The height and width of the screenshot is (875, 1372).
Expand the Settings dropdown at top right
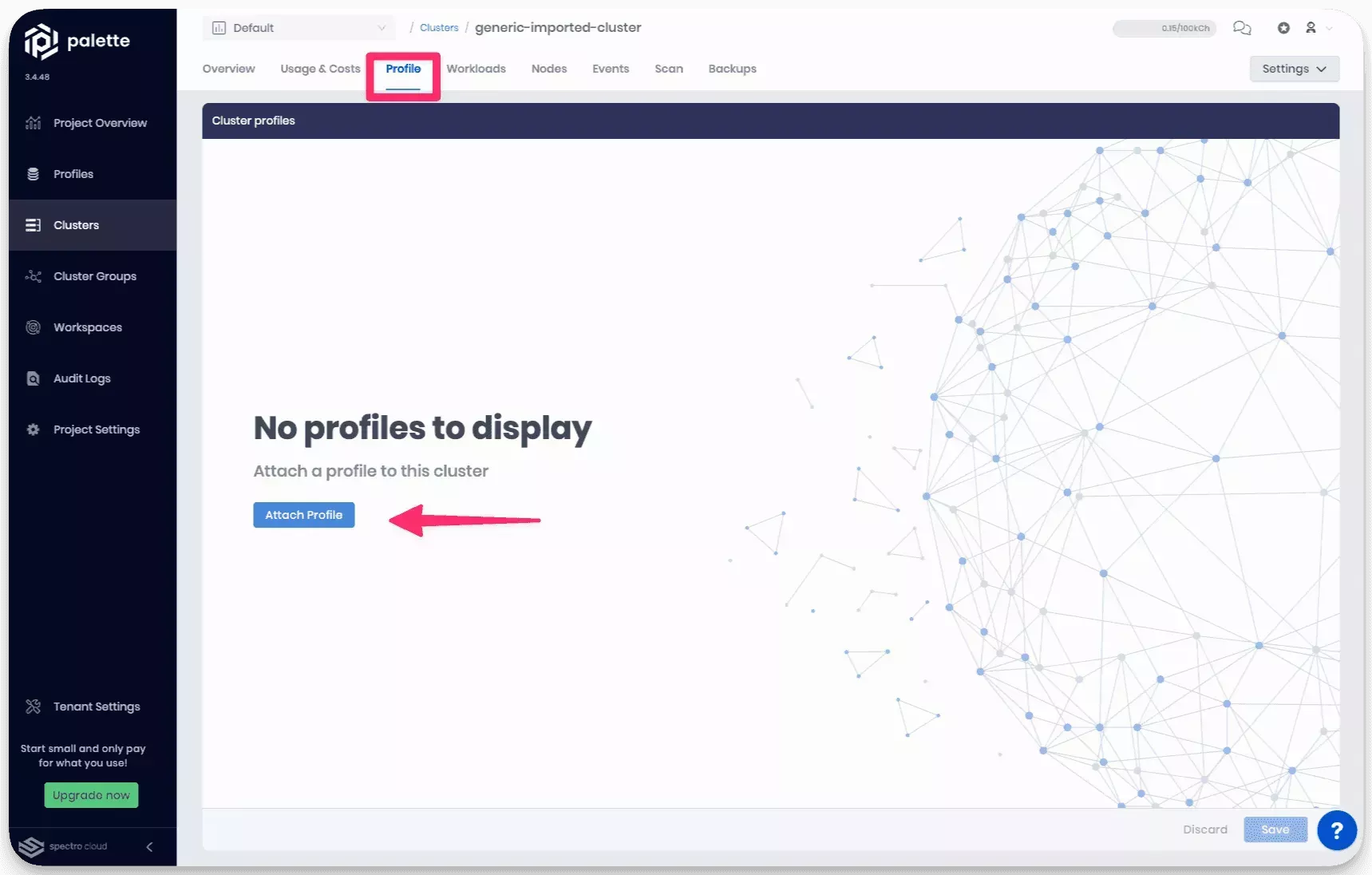pos(1294,69)
